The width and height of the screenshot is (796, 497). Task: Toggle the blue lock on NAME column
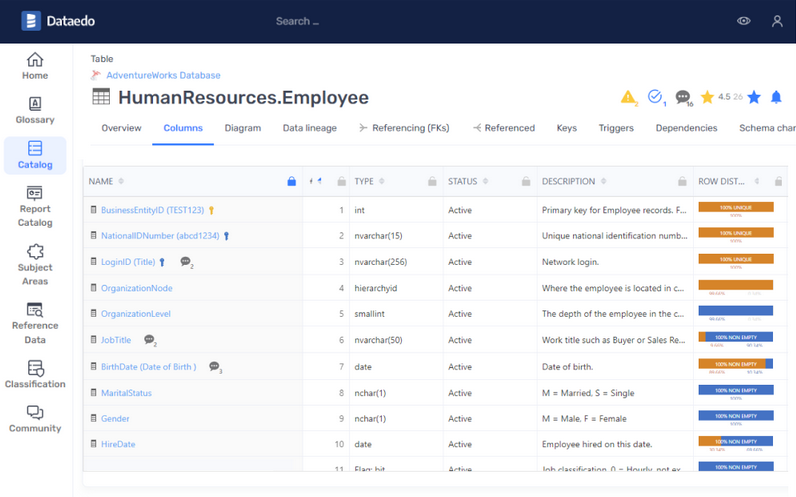coord(291,181)
